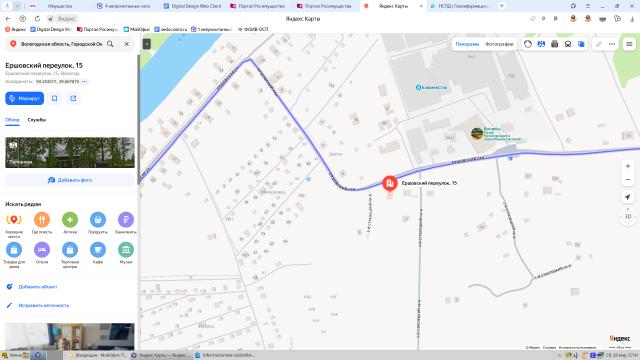Zoom out with minus button

tap(628, 180)
